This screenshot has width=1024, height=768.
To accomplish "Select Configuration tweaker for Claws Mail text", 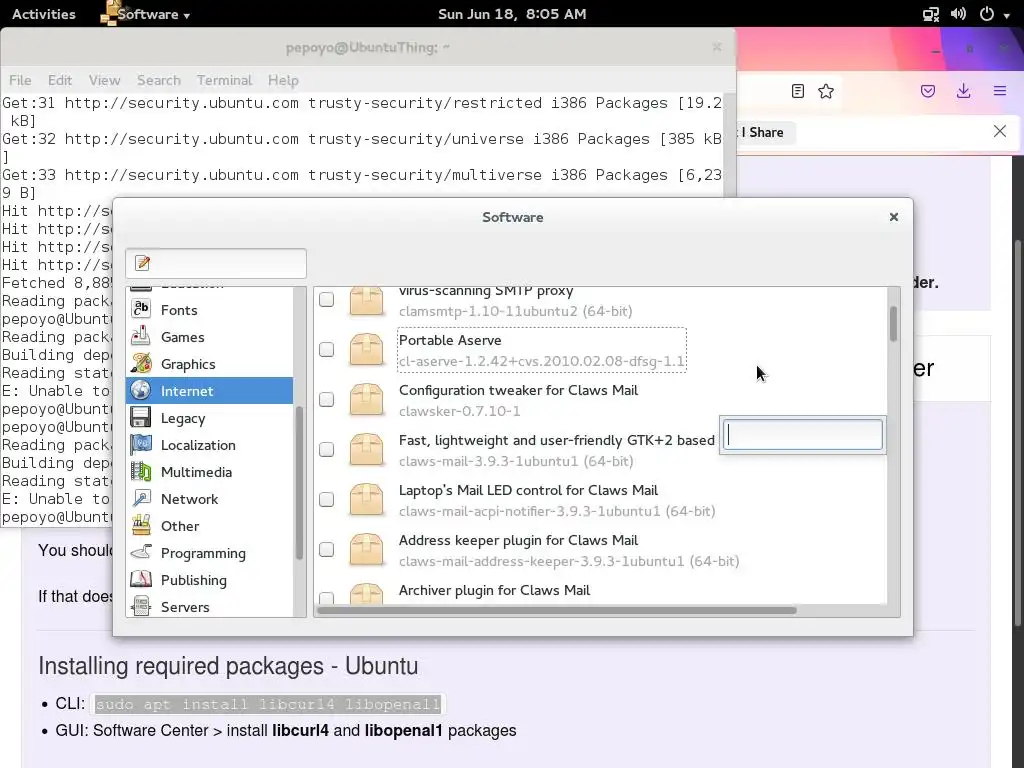I will [x=519, y=390].
